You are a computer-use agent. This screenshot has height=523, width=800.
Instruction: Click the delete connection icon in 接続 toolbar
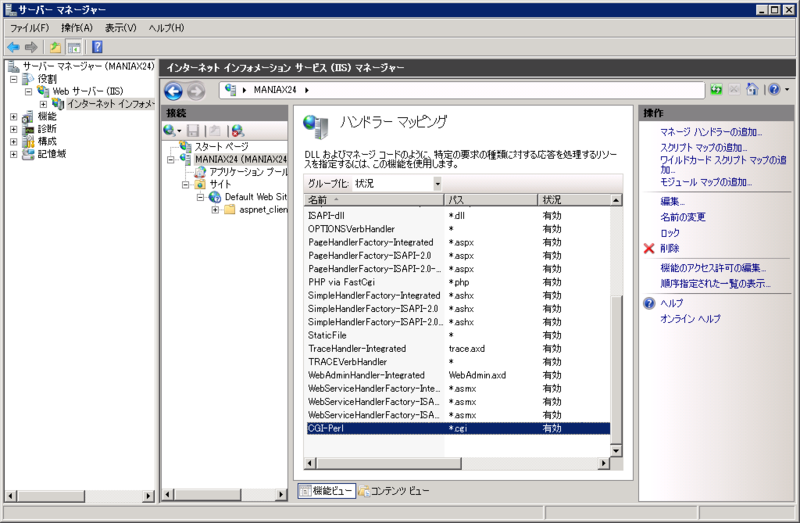click(237, 131)
